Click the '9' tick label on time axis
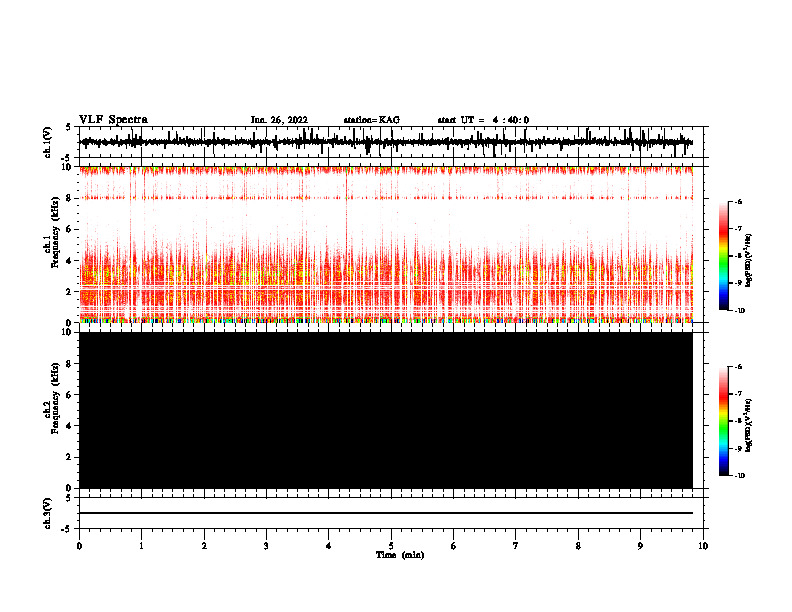 (640, 546)
